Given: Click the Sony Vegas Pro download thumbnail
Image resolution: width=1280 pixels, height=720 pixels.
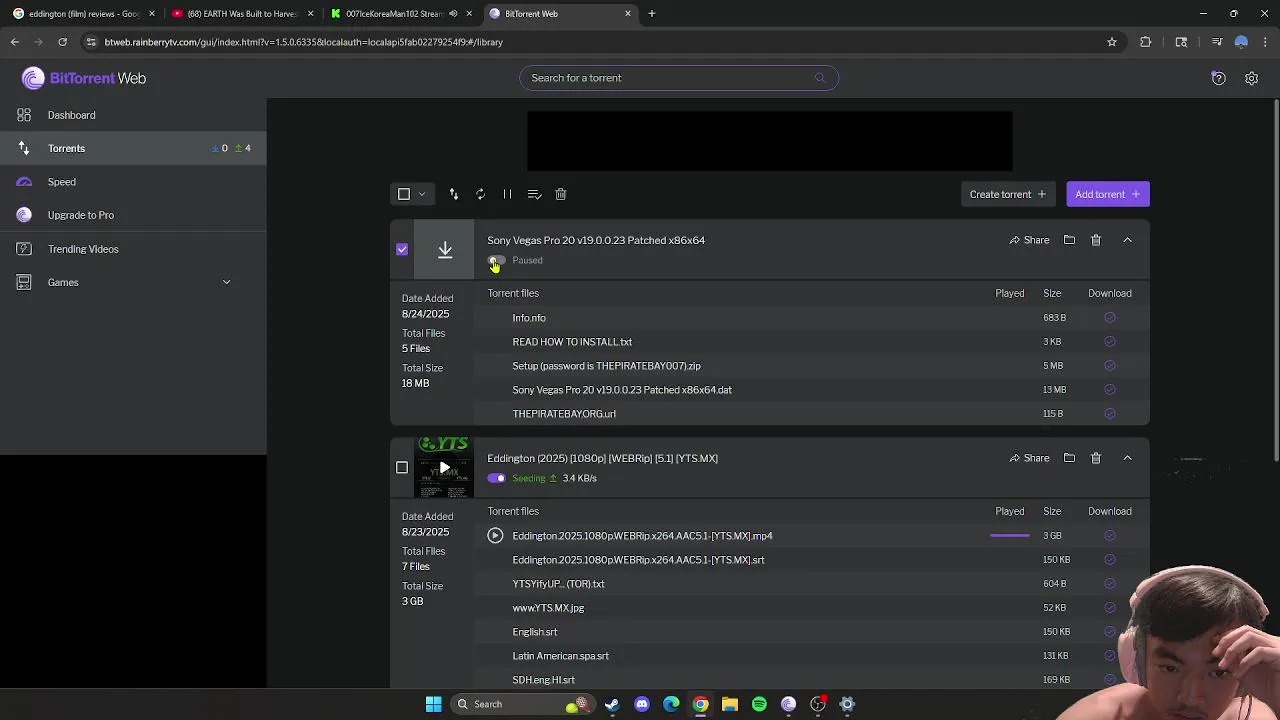Looking at the screenshot, I should [445, 249].
